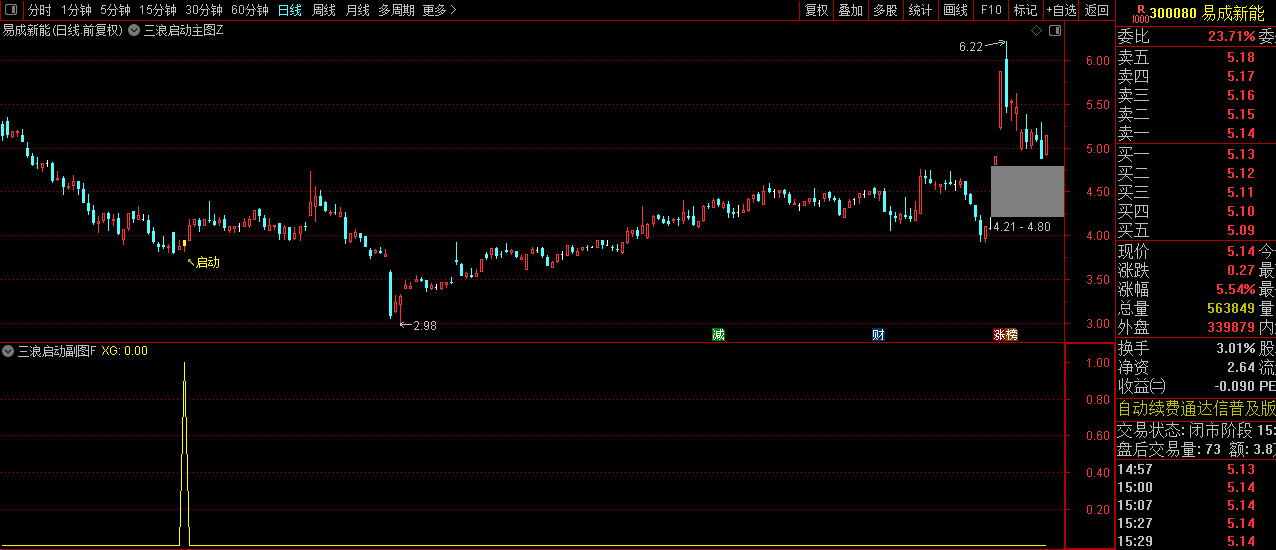Screen dimensions: 1276x550
Task: Click 买一 price 5.13
Action: point(1240,155)
